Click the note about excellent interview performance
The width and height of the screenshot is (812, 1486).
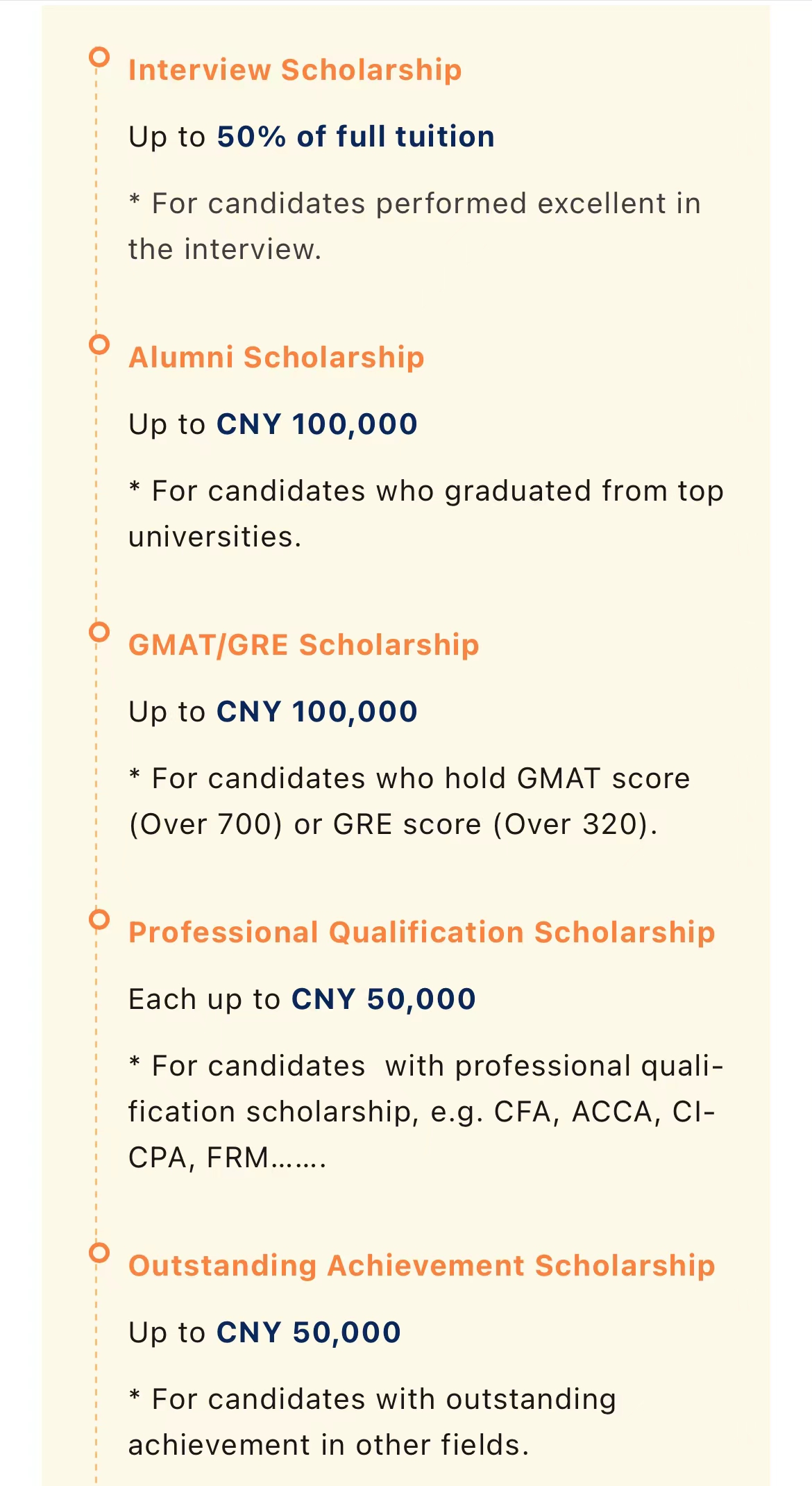point(414,226)
